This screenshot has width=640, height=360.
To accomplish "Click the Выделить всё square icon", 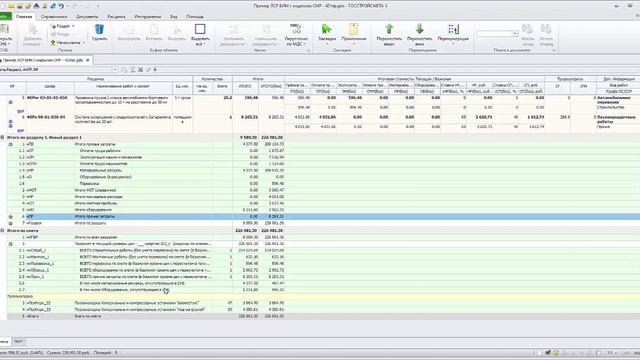I will (200, 29).
